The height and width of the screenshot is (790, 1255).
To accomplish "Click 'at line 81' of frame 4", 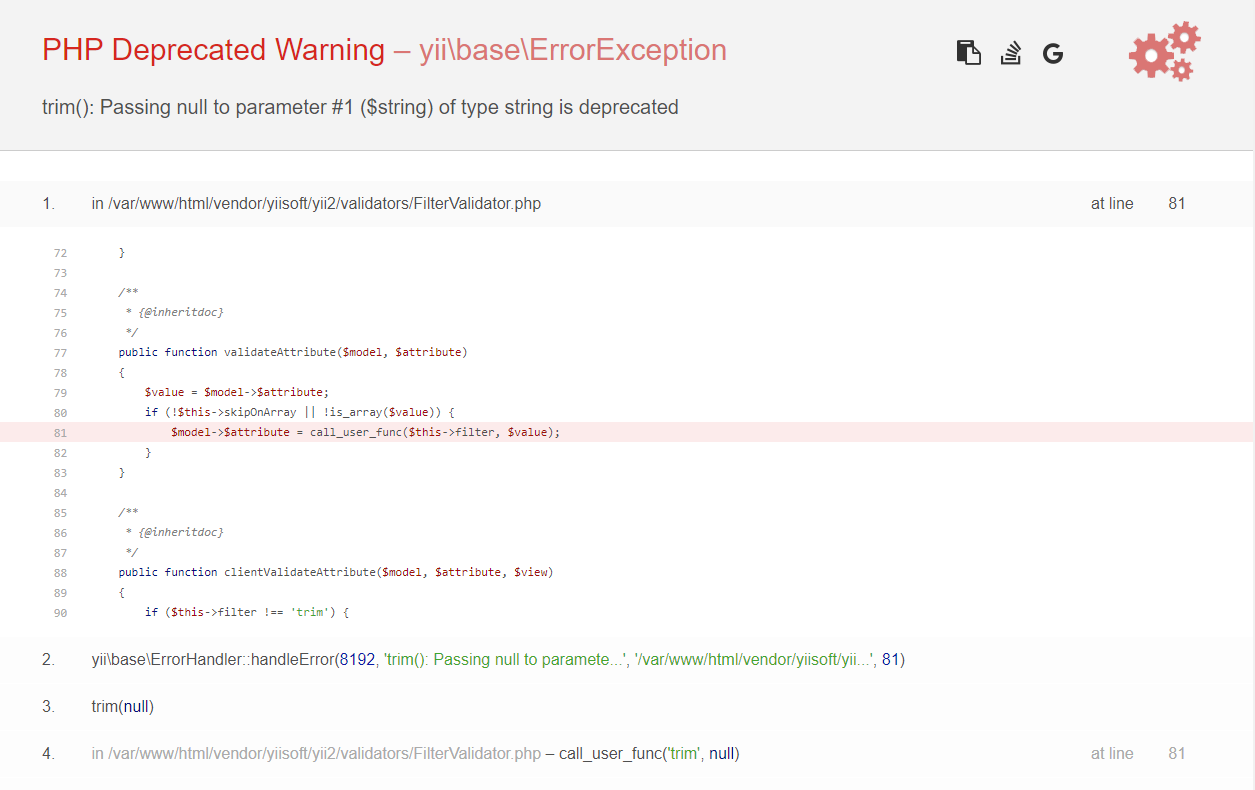I will click(1138, 753).
